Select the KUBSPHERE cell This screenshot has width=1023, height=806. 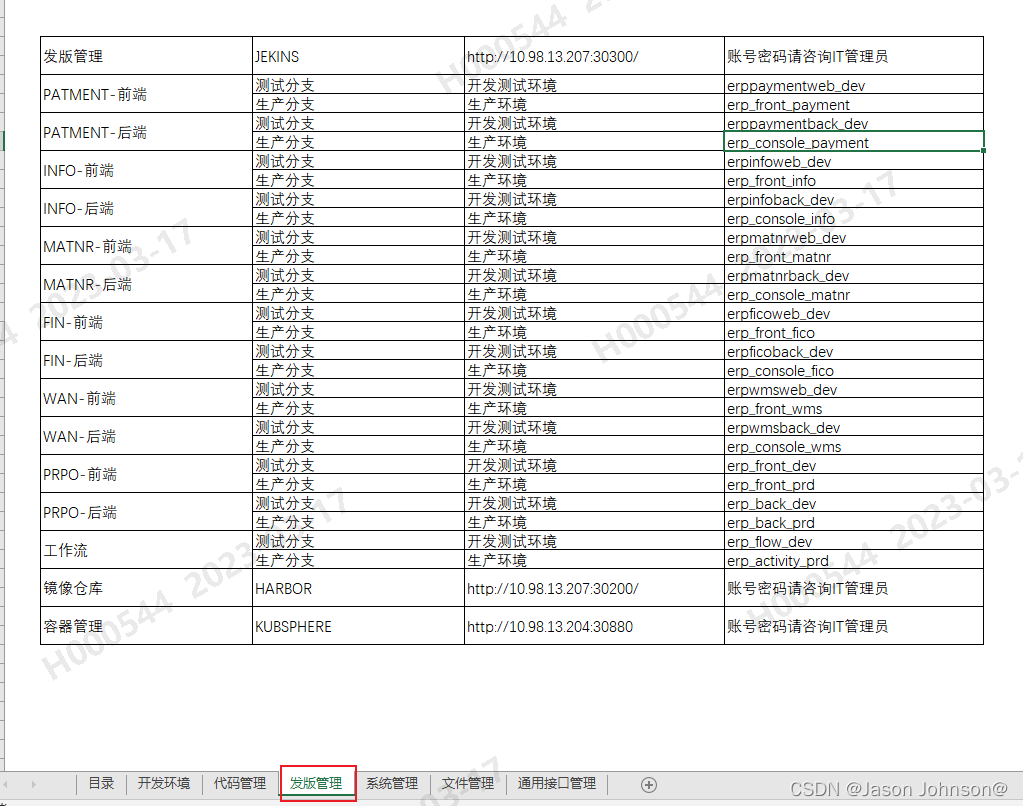(358, 626)
